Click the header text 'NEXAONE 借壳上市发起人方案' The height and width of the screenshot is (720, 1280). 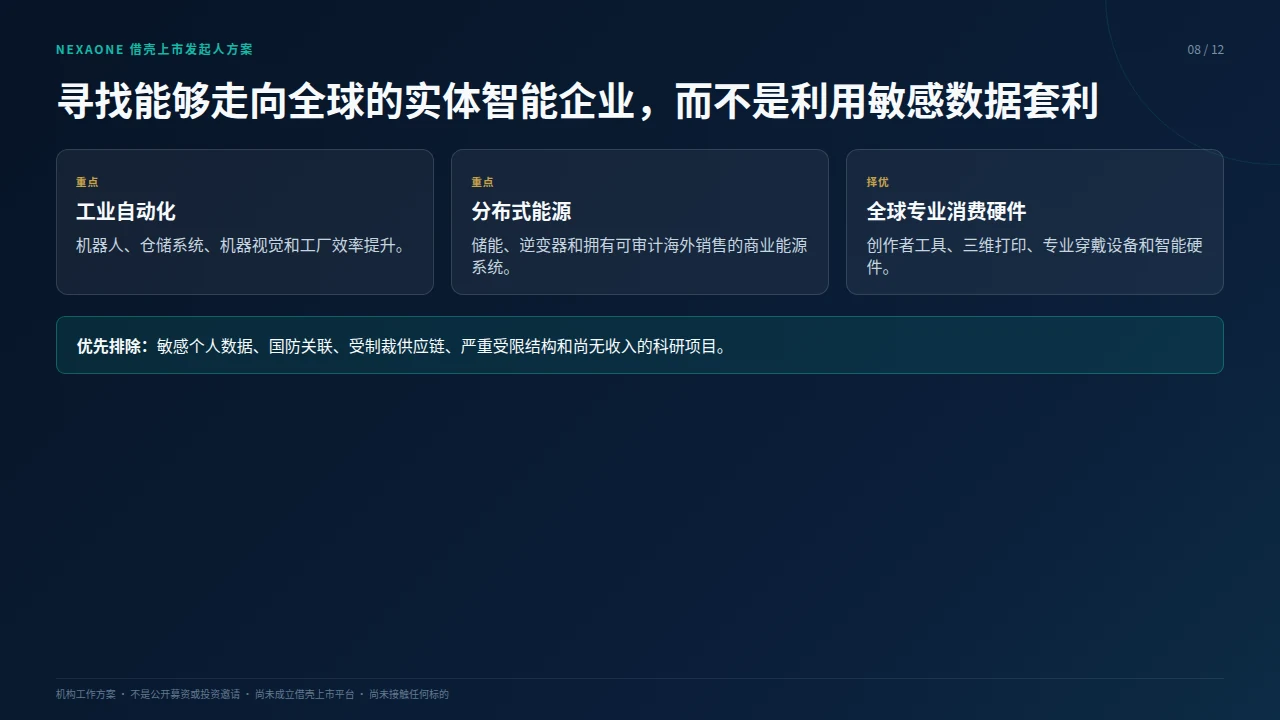click(154, 49)
